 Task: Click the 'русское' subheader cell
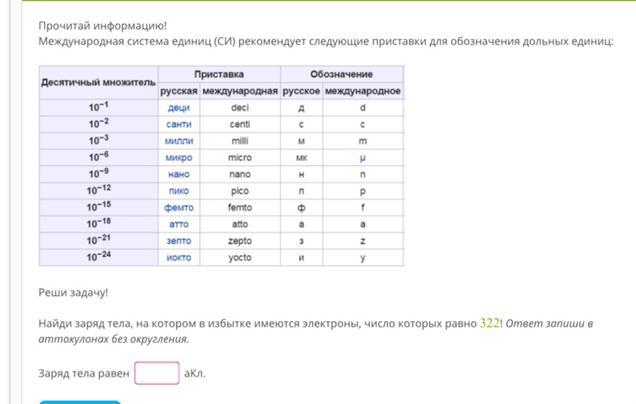(301, 91)
